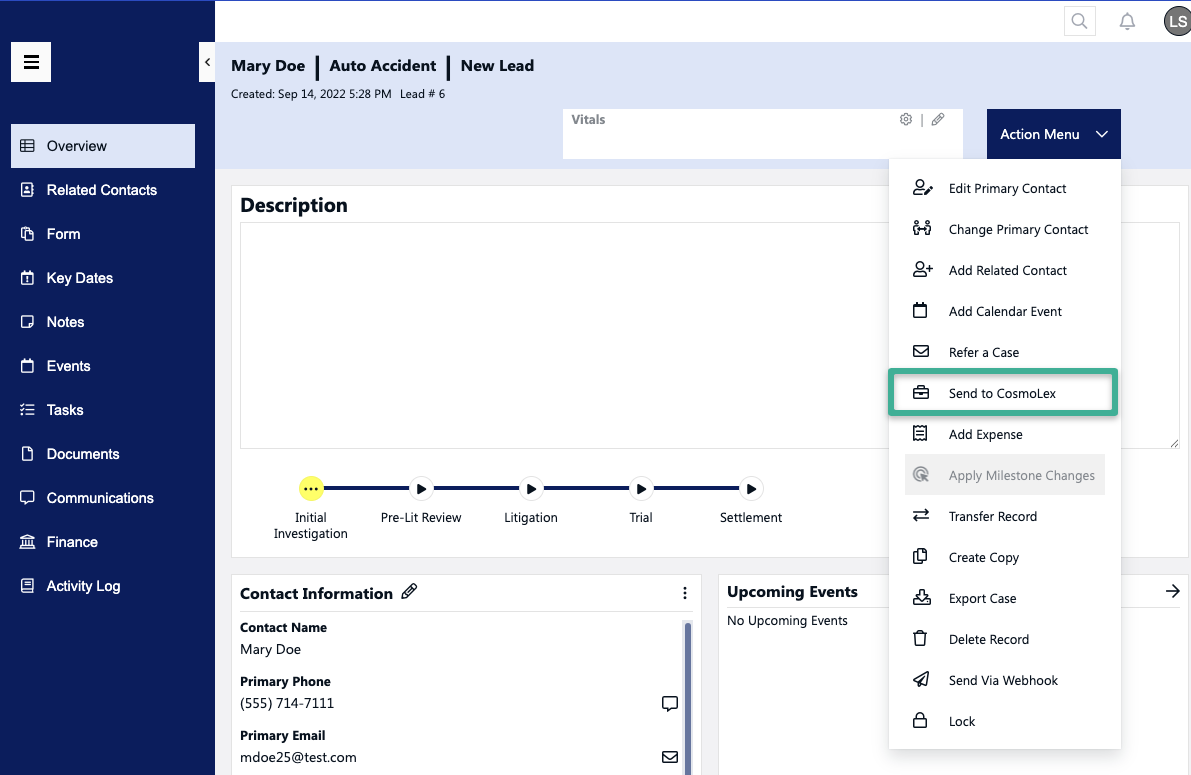
Task: Collapse the sidebar with the chevron arrow
Action: (x=207, y=62)
